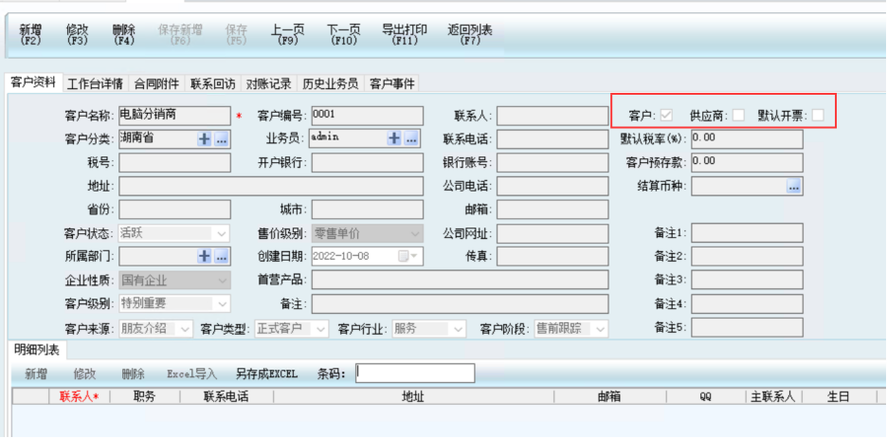Open the 客户阶段 dropdown
The height and width of the screenshot is (438, 887).
pos(600,329)
